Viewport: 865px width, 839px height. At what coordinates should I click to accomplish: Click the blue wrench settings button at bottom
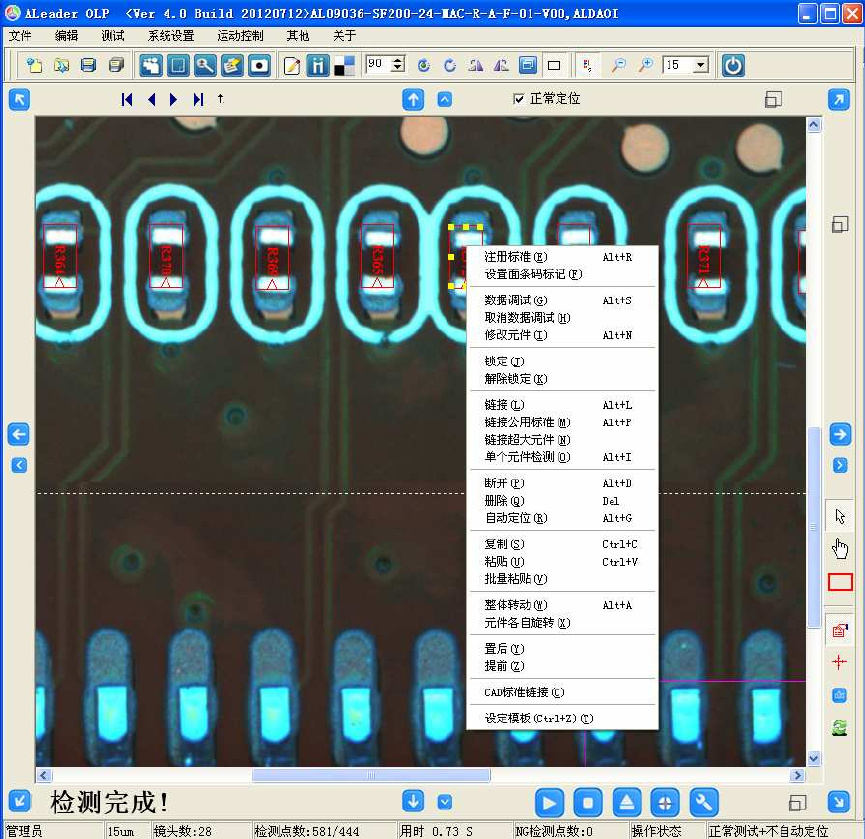click(x=704, y=803)
